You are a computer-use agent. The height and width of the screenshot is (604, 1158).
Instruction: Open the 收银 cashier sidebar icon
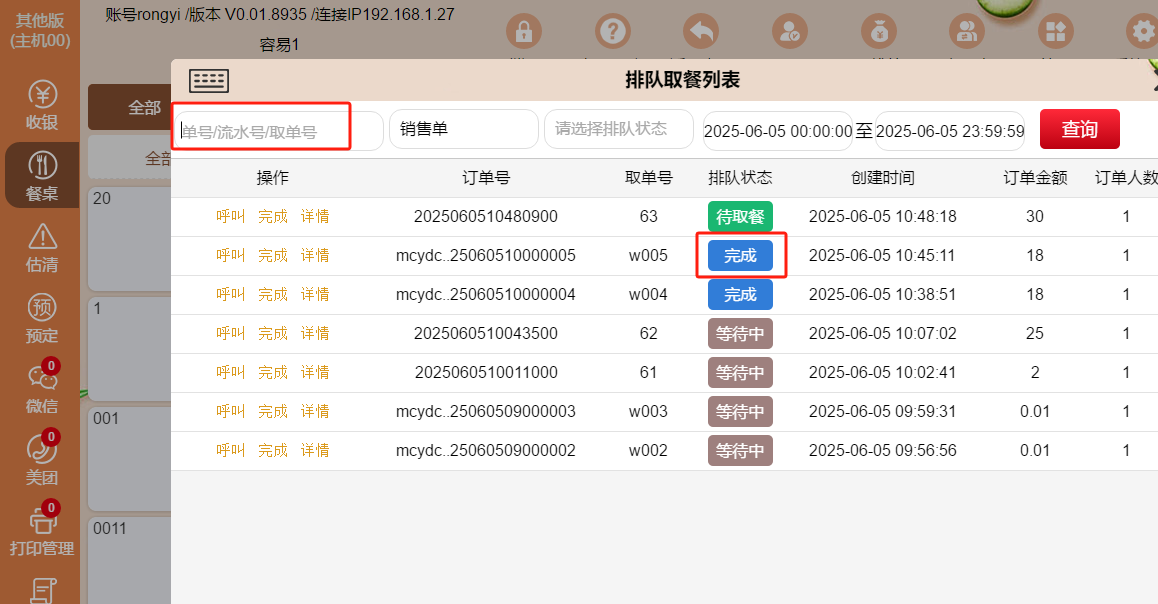42,104
